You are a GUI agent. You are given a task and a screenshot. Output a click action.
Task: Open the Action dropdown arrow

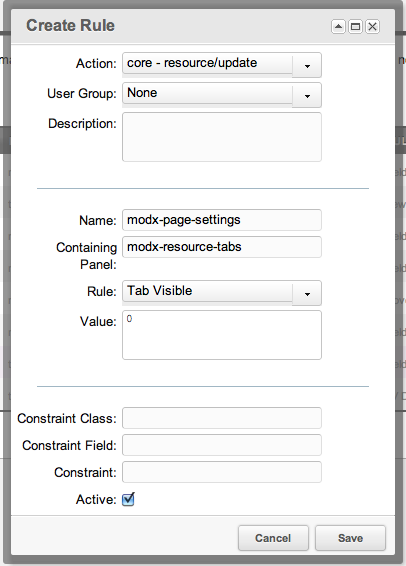307,65
